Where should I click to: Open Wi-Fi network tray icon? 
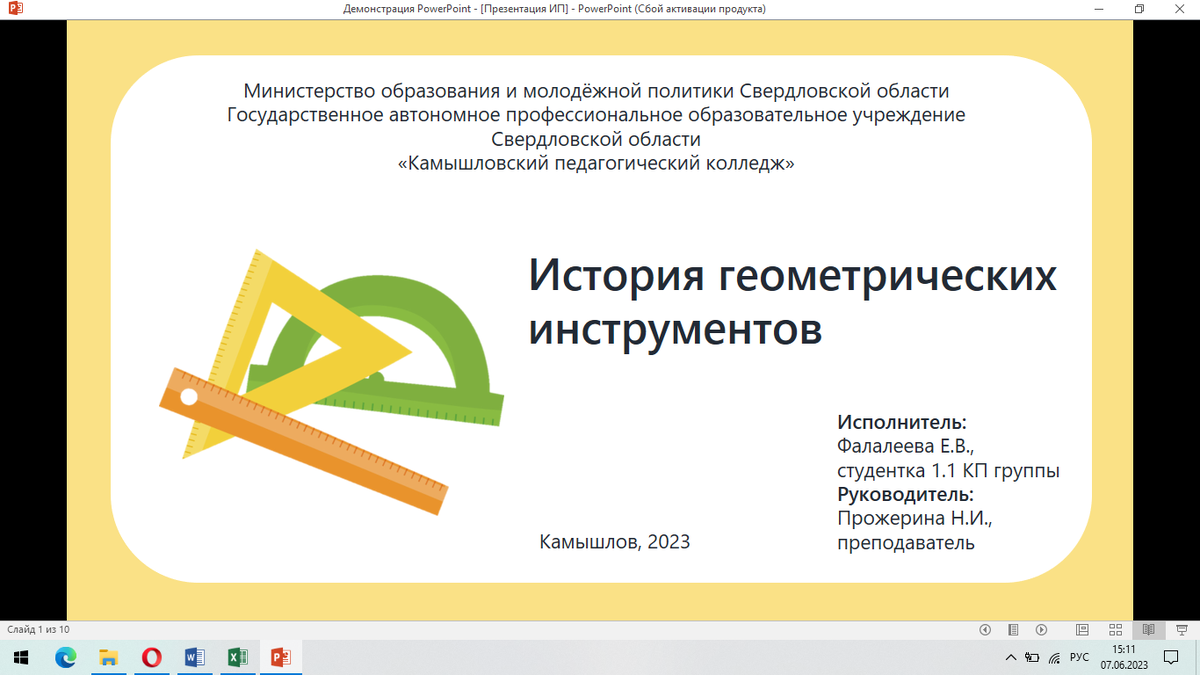click(1054, 657)
